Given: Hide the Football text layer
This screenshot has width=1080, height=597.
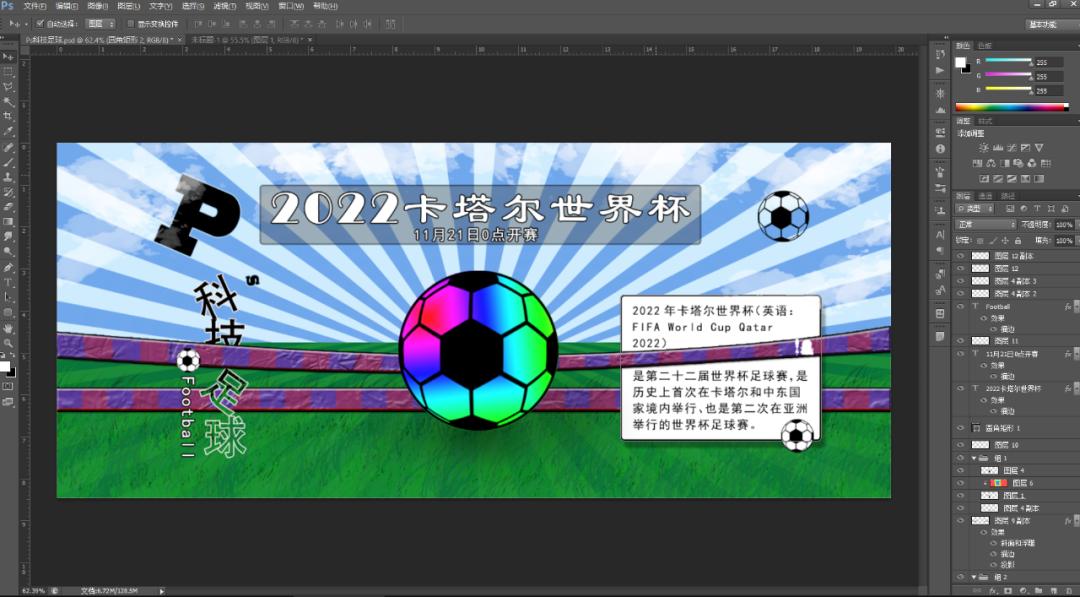Looking at the screenshot, I should [961, 306].
